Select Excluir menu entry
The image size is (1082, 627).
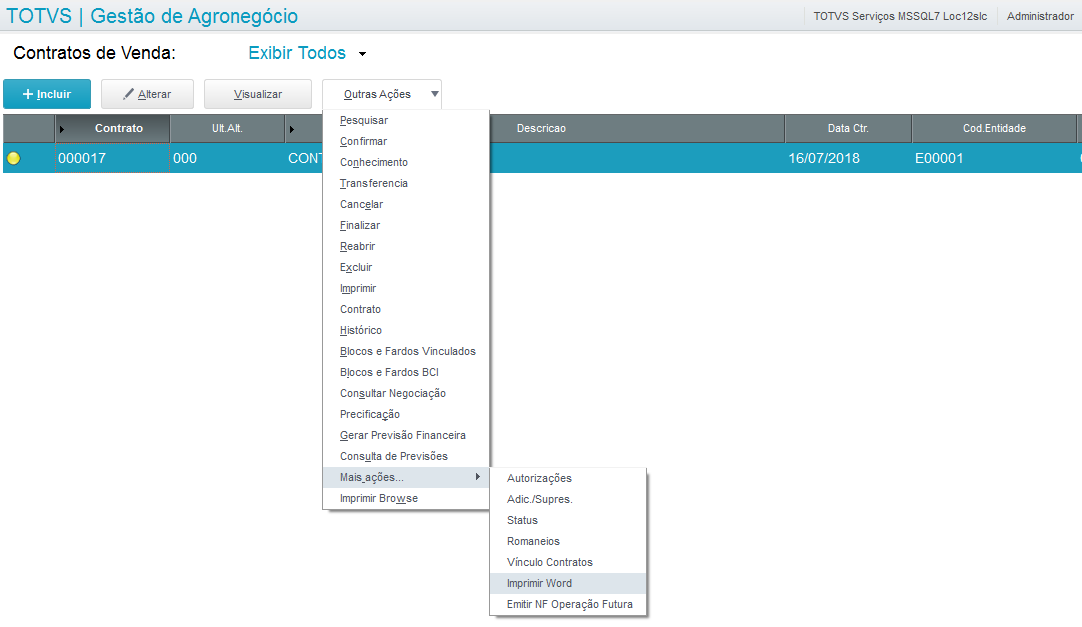pyautogui.click(x=406, y=268)
